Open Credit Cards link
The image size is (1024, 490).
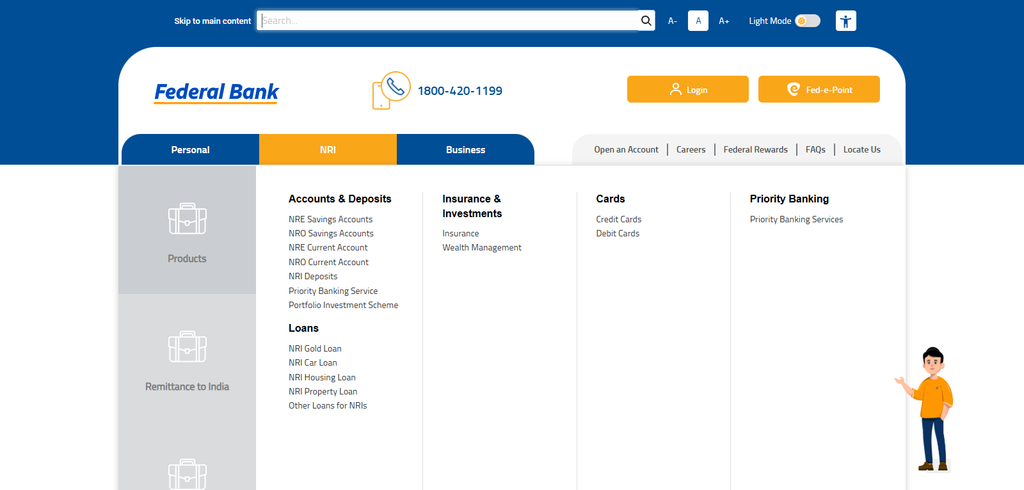(x=618, y=220)
